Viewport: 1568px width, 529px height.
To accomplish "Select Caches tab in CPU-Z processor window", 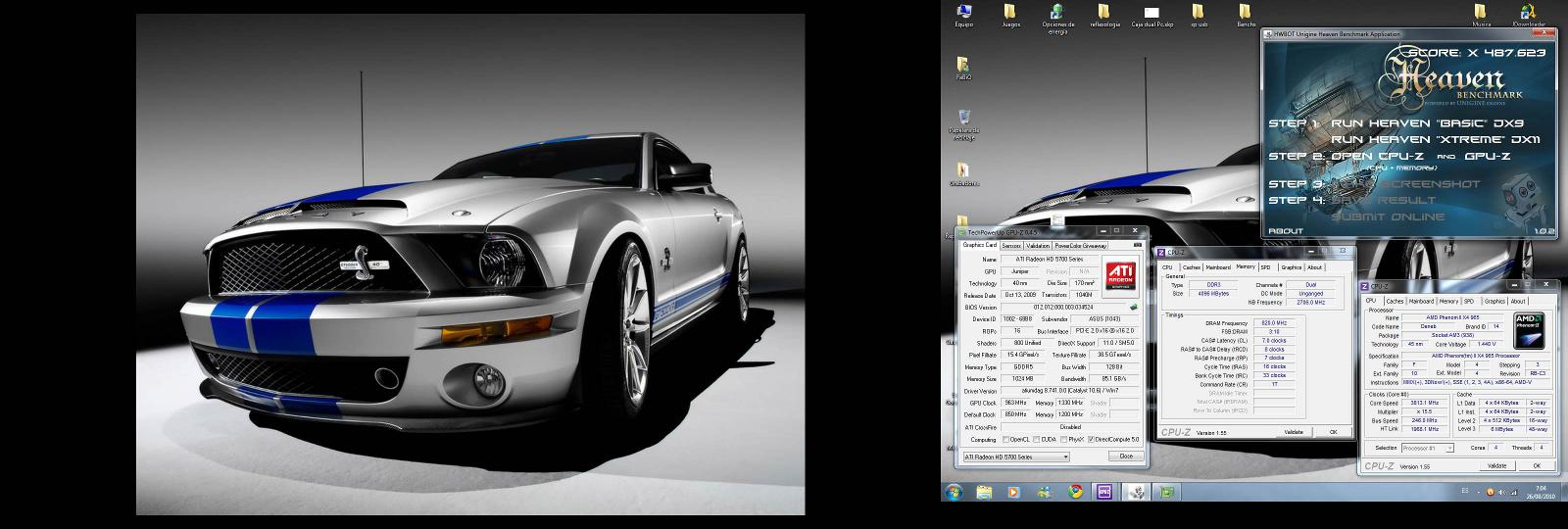I will 1395,301.
